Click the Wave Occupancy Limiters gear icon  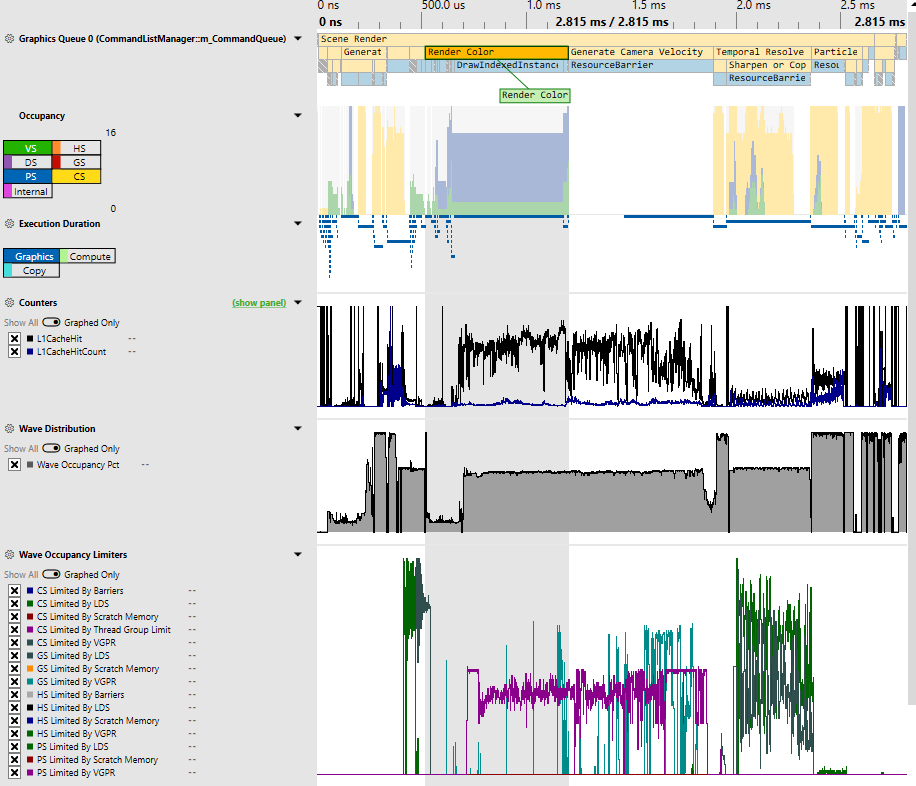click(8, 554)
